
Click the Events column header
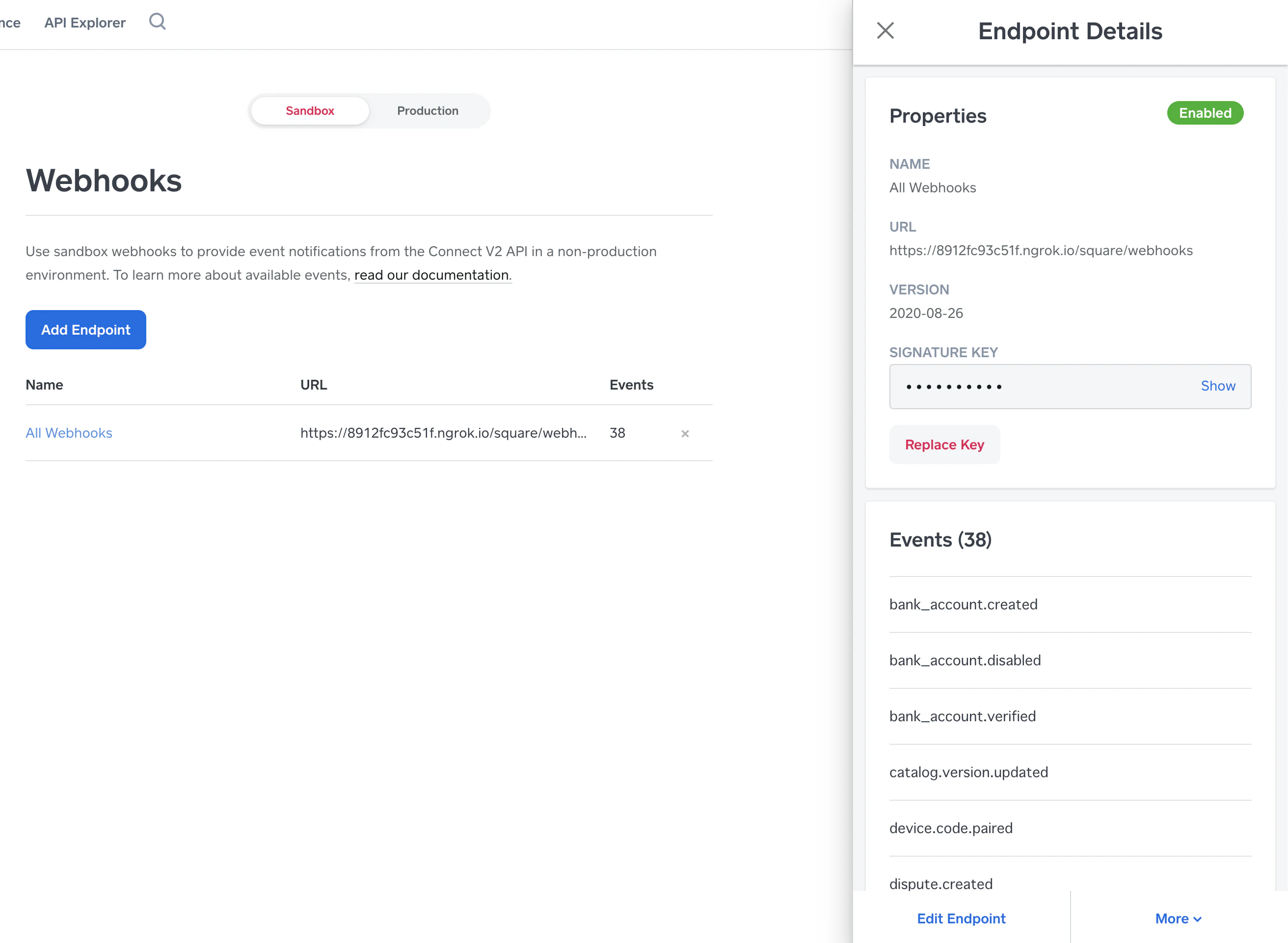coord(631,385)
